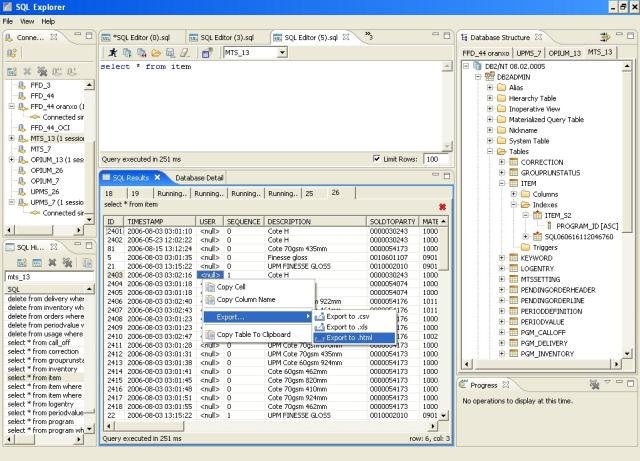Open the View menu

(27, 21)
